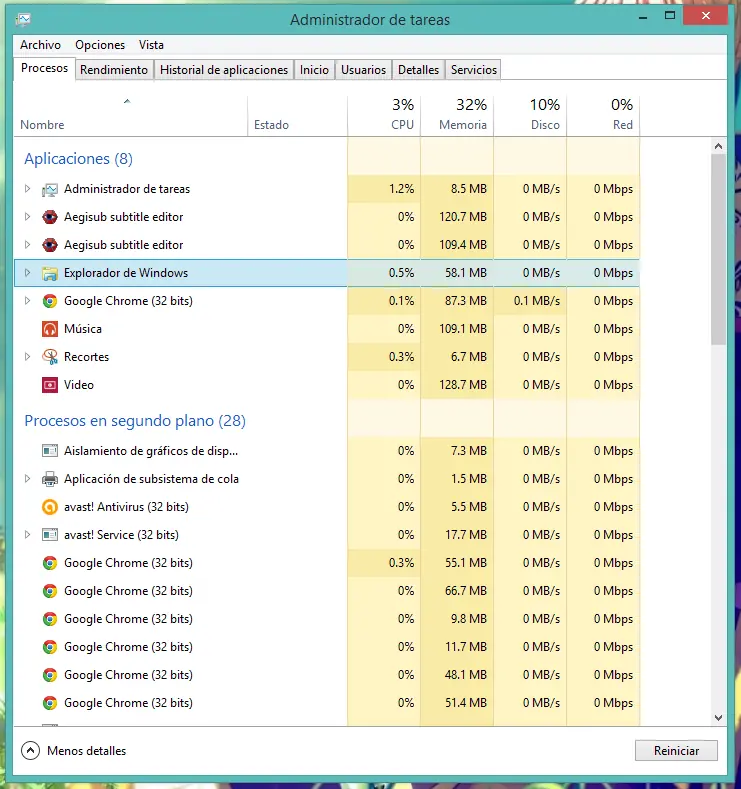Expand the second Aegisub subtitle editor entry
The height and width of the screenshot is (789, 741).
[28, 245]
